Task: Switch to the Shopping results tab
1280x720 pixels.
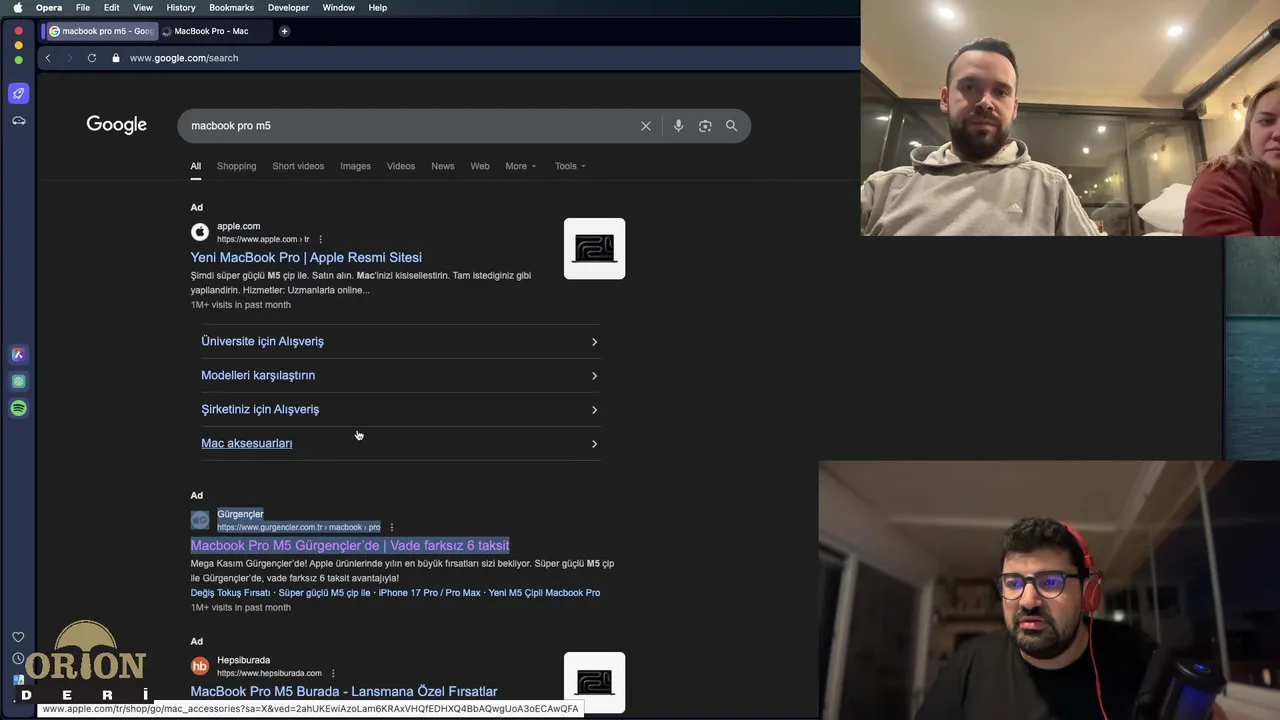Action: click(237, 166)
